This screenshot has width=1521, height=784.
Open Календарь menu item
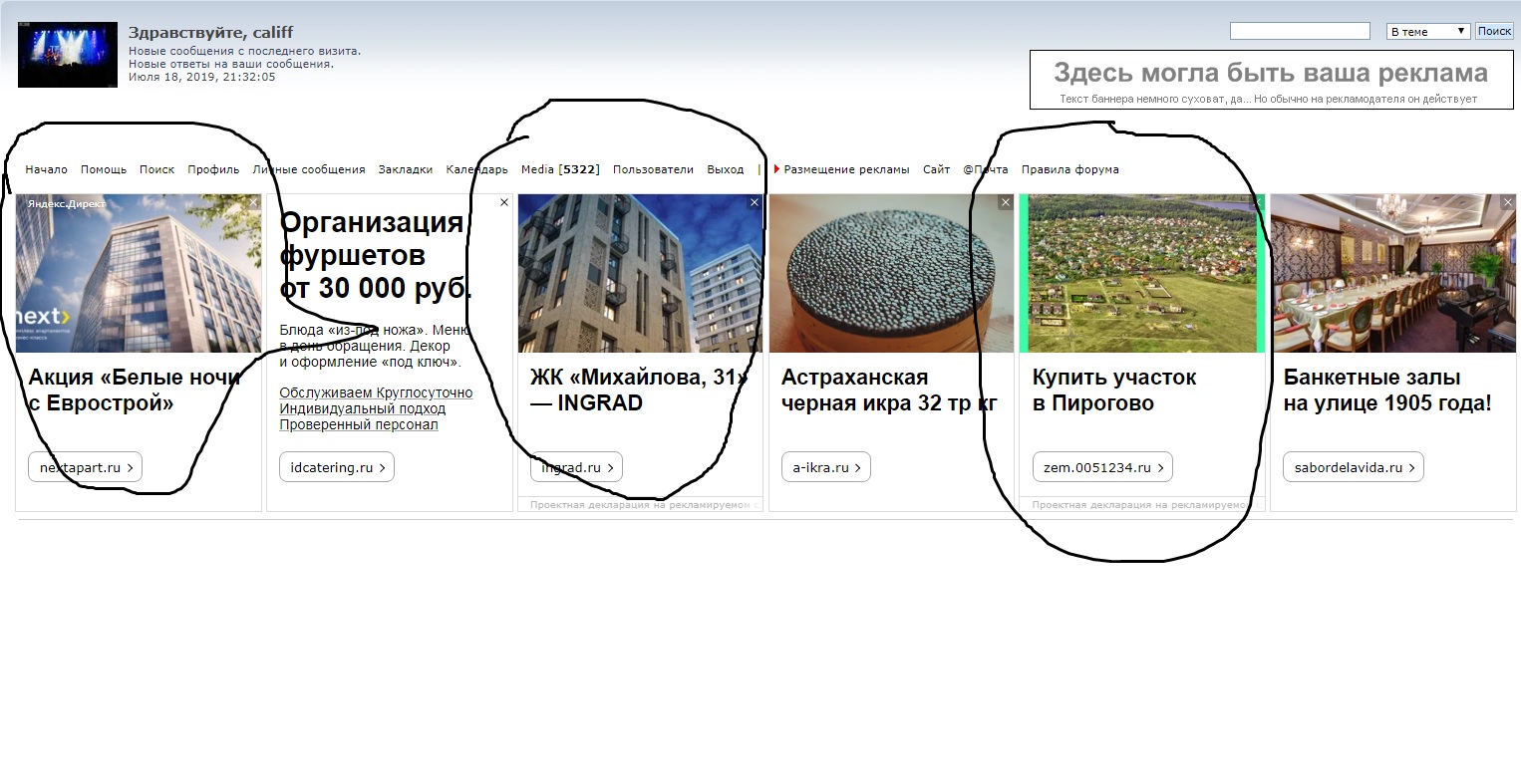pyautogui.click(x=477, y=169)
